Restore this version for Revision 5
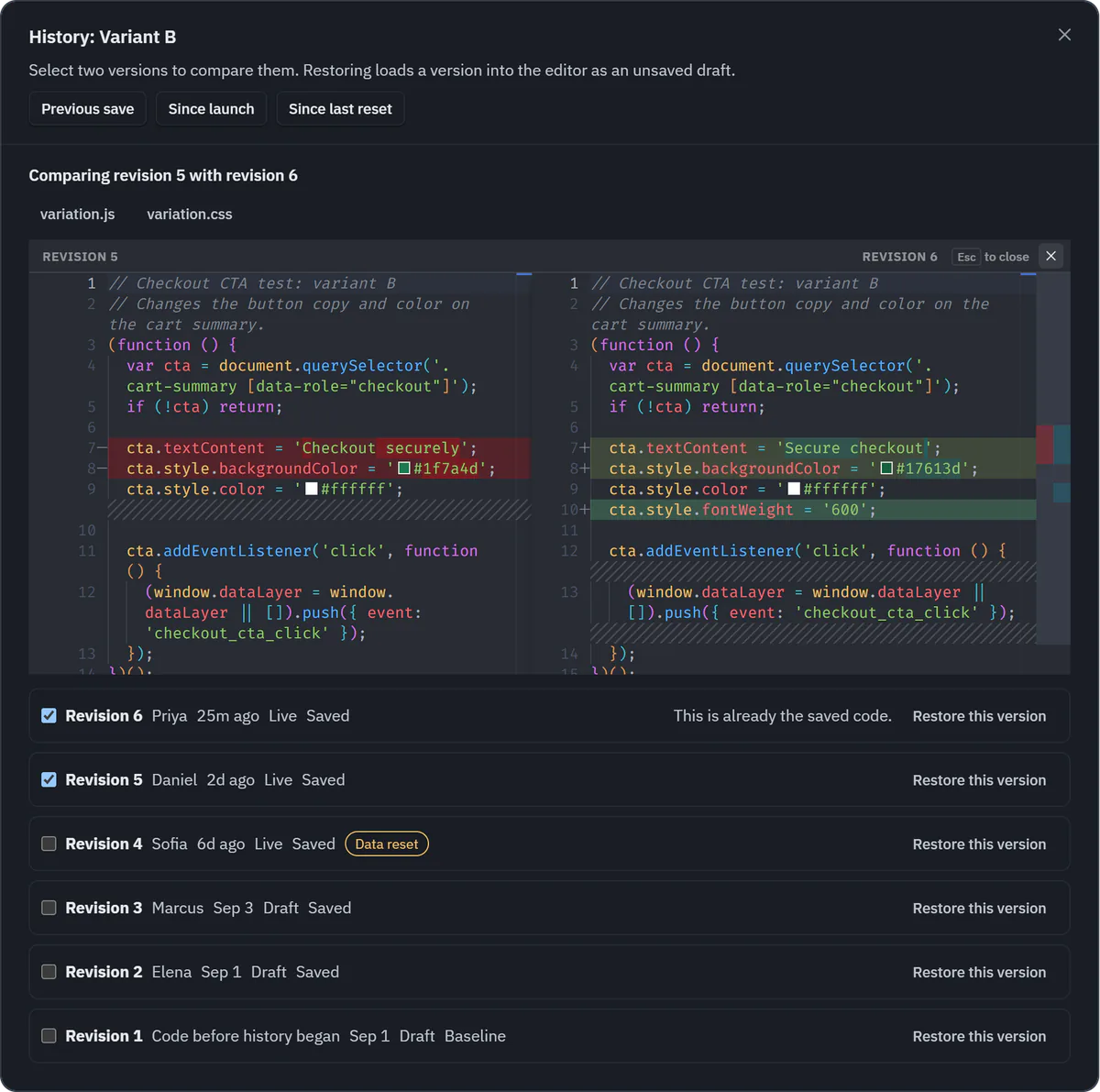1100x1092 pixels. (979, 780)
